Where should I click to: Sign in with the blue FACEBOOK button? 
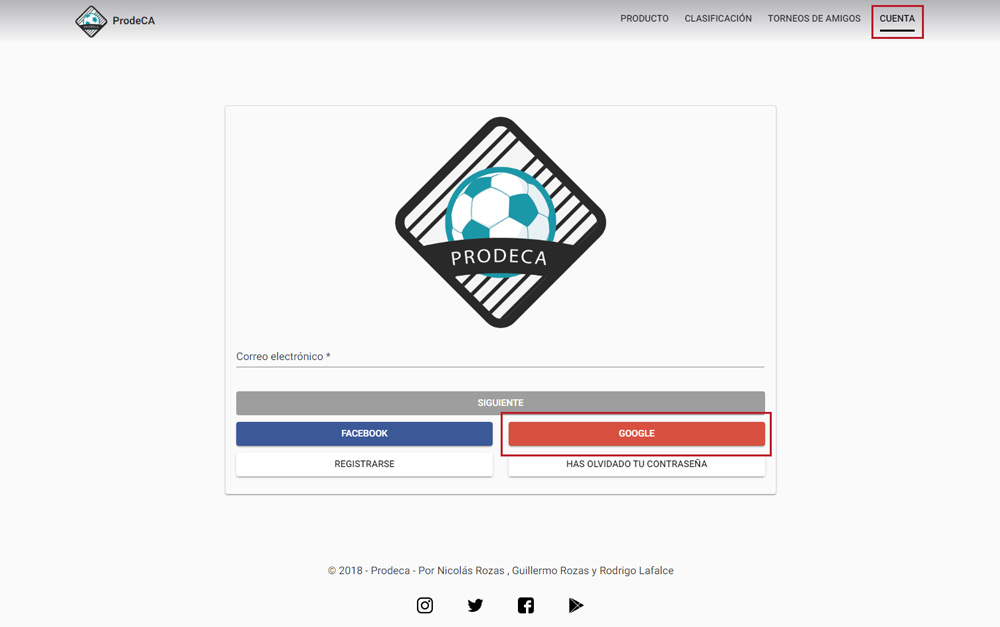pyautogui.click(x=364, y=434)
